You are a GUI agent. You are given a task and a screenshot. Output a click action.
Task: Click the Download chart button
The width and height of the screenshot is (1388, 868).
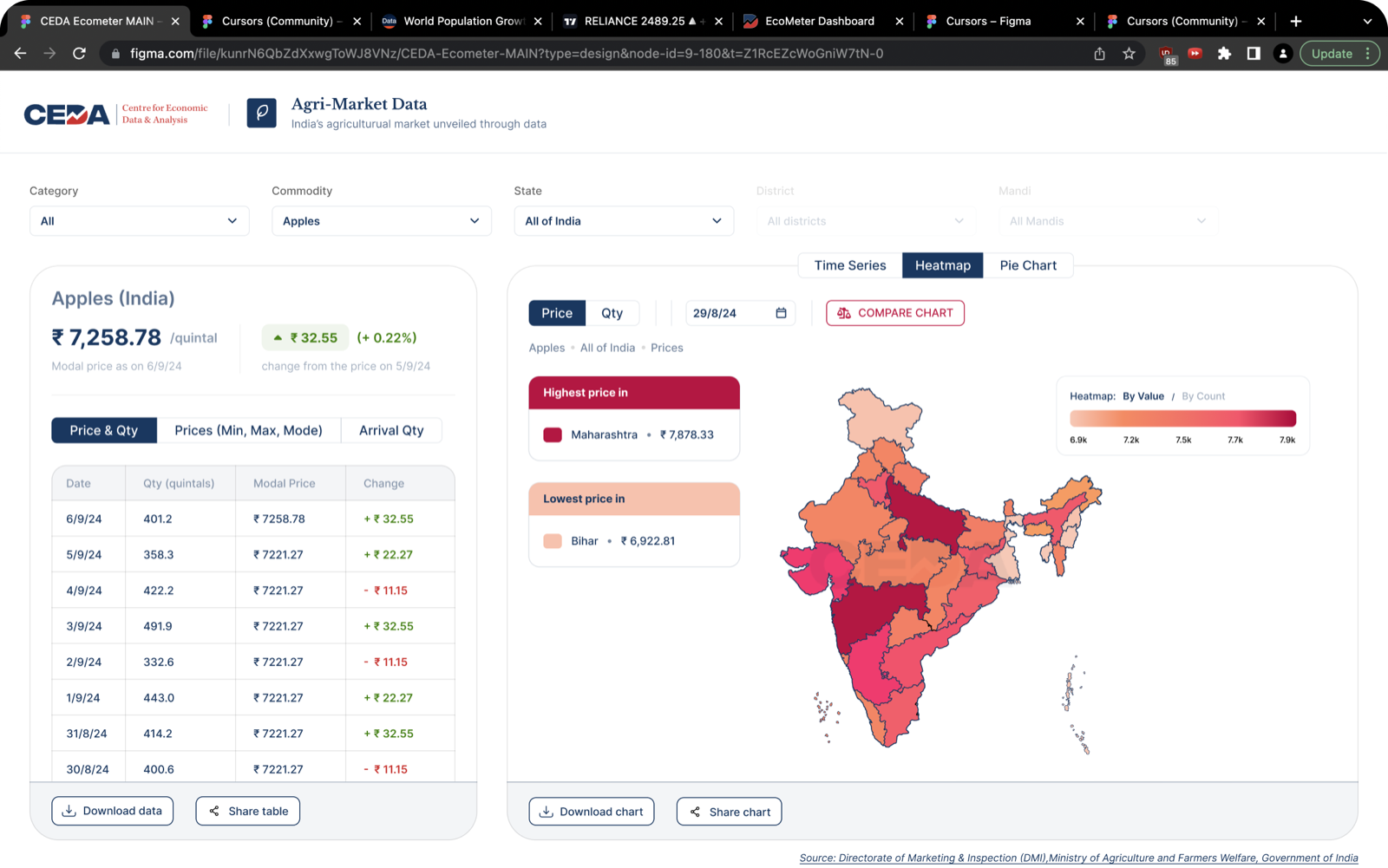pos(592,812)
